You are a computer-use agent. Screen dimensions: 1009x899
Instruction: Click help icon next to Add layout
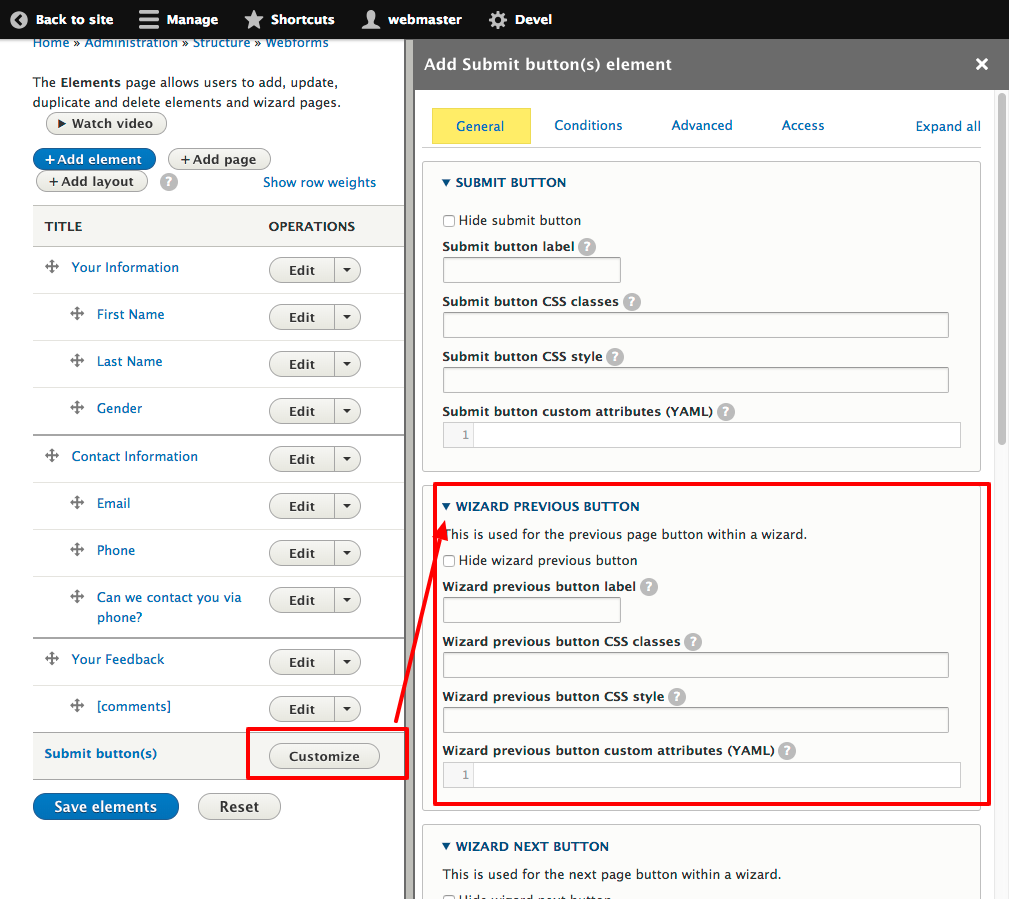pos(169,182)
